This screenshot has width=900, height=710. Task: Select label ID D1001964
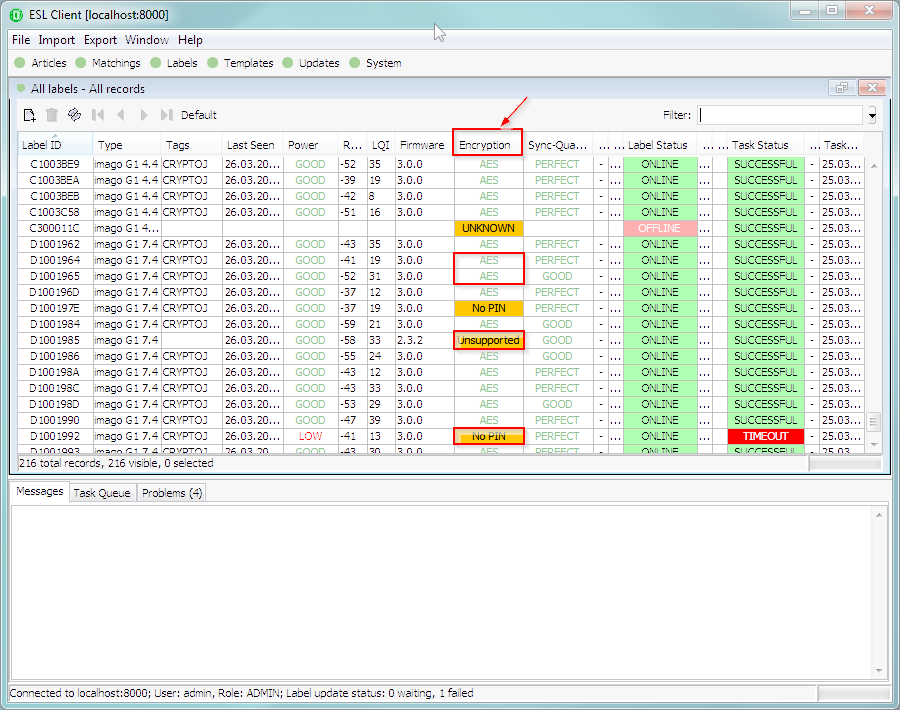point(55,260)
